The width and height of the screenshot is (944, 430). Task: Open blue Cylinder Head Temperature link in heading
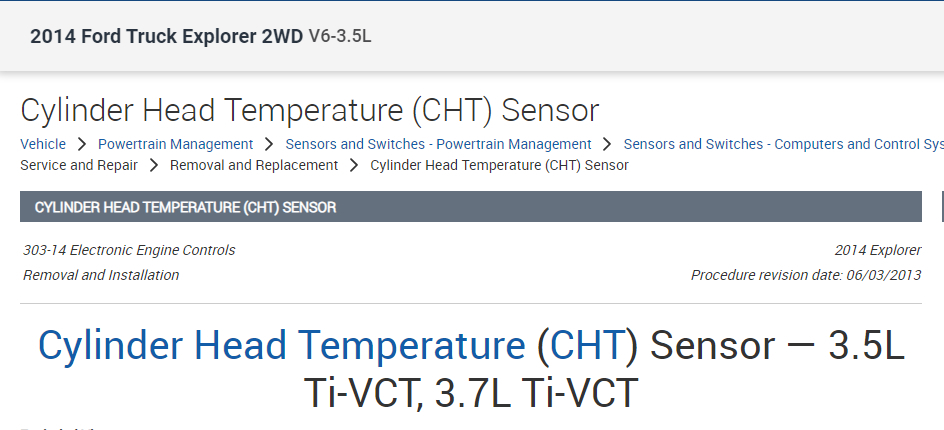pos(281,346)
